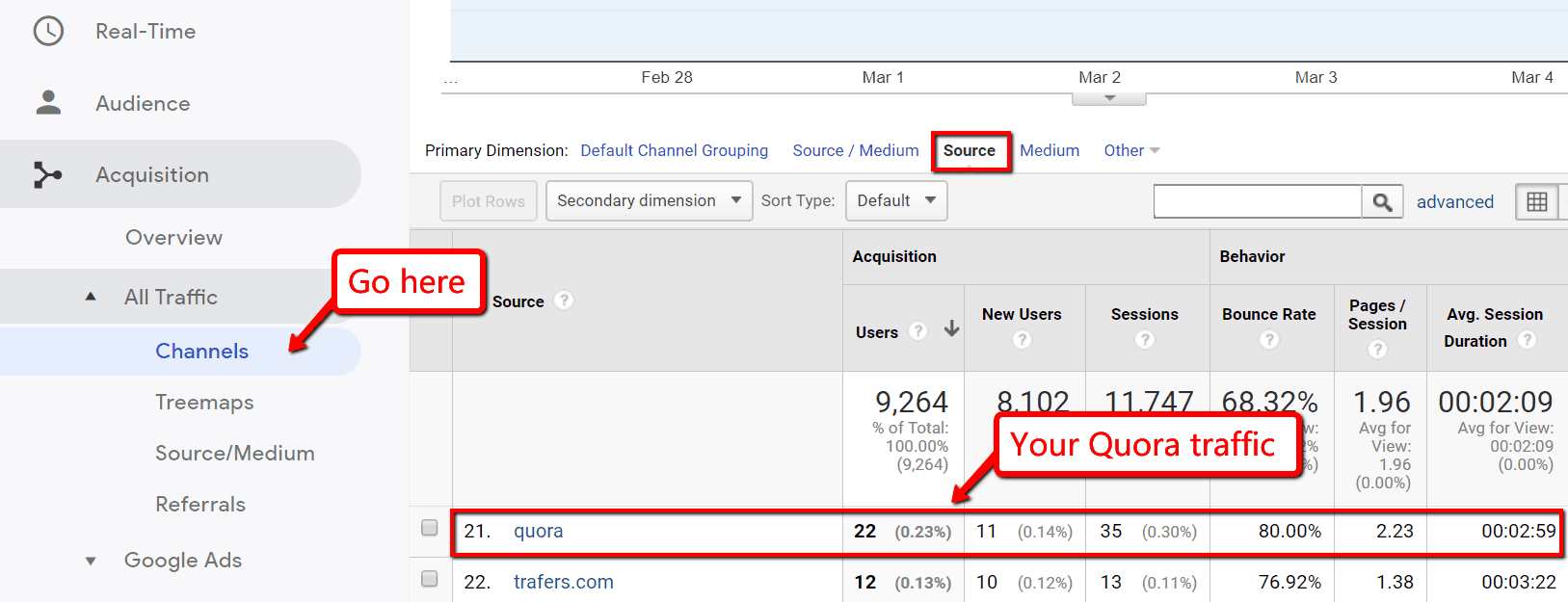Select Source primary dimension

tap(970, 150)
